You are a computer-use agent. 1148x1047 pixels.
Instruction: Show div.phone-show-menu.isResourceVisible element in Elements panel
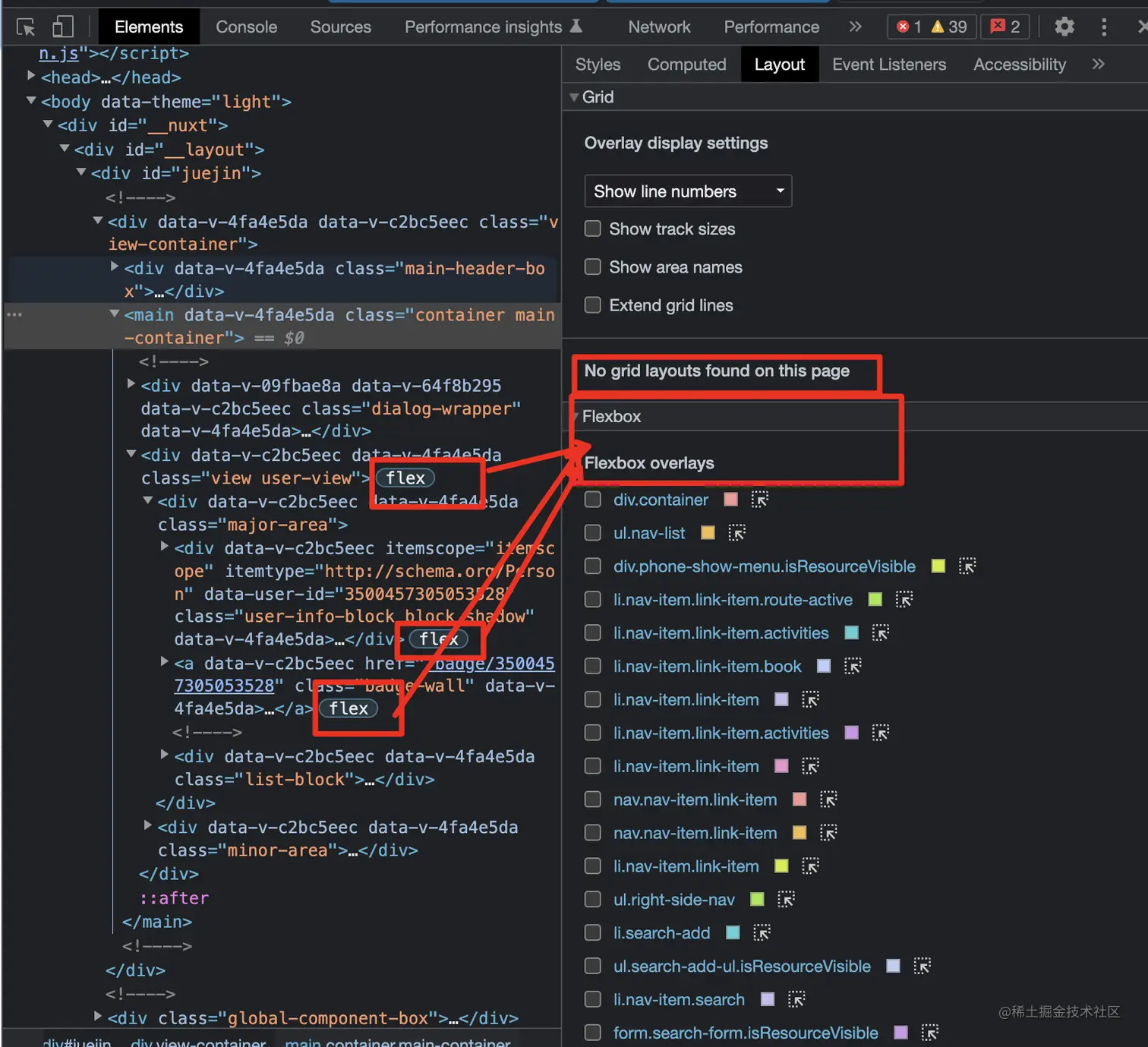tap(967, 566)
